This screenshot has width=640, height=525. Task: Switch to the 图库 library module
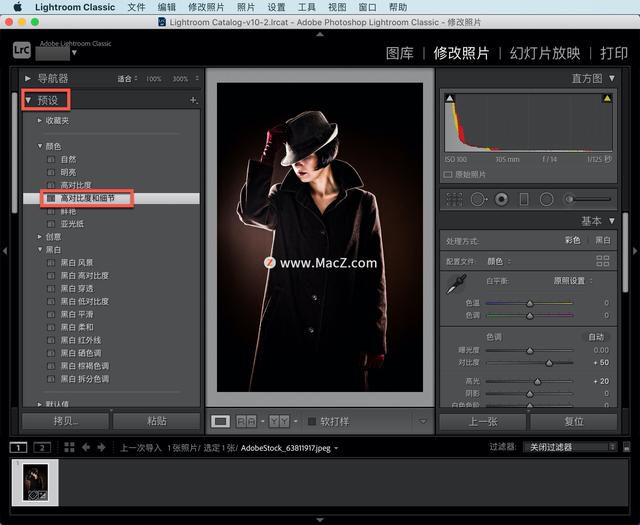pos(400,53)
